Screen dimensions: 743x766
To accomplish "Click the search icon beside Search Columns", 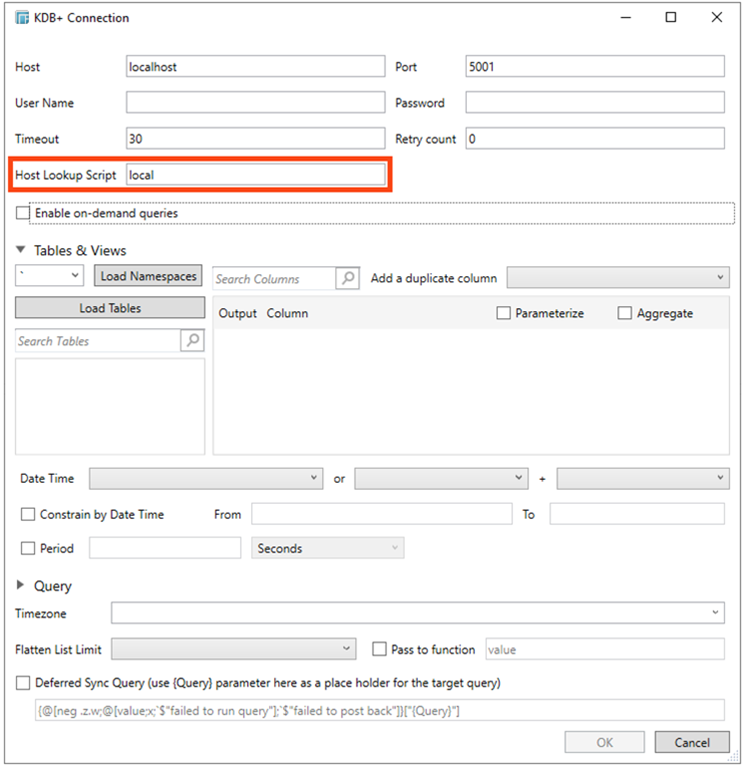I will point(347,279).
